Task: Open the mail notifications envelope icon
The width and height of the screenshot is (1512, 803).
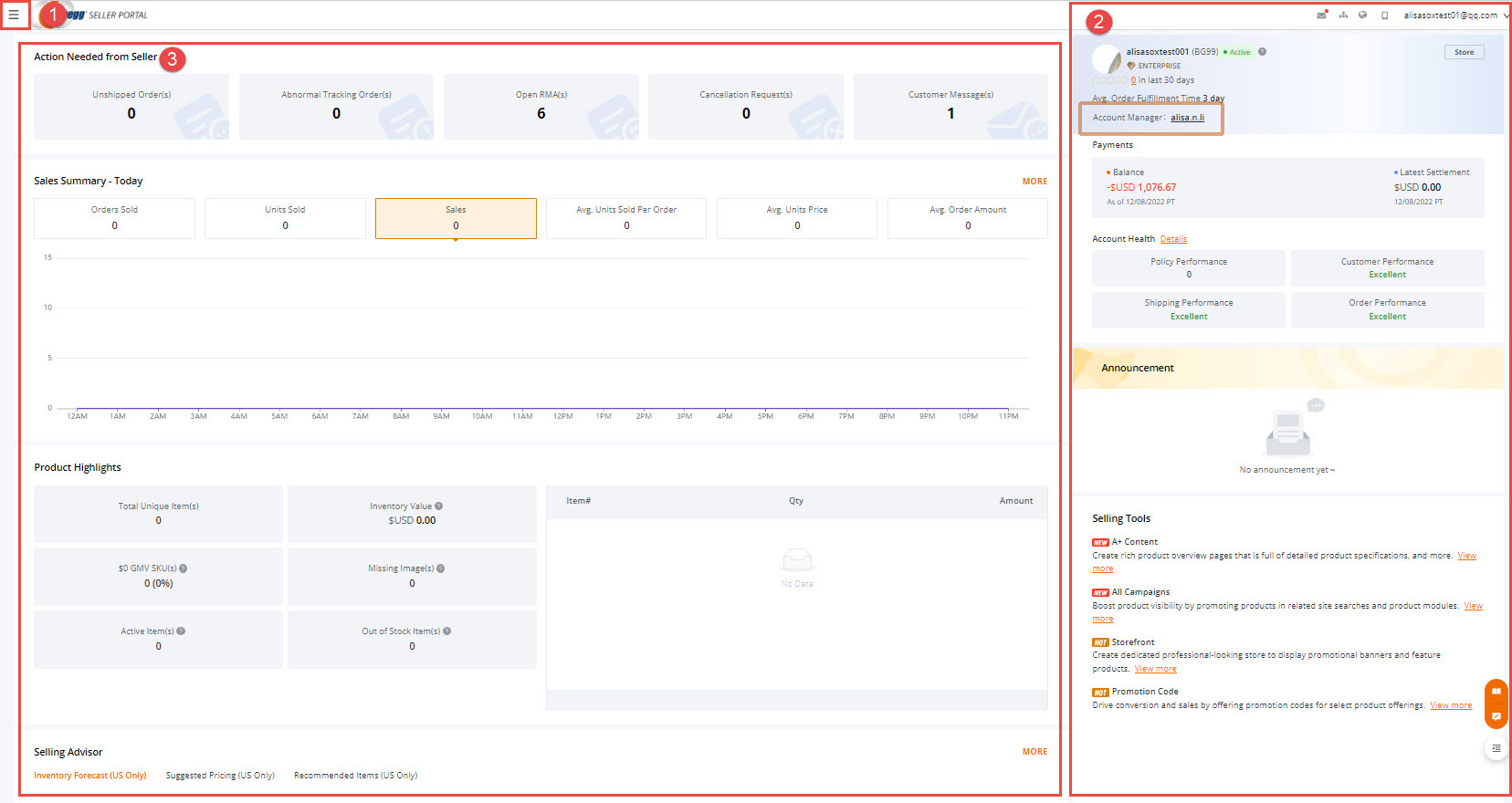Action: click(1321, 15)
